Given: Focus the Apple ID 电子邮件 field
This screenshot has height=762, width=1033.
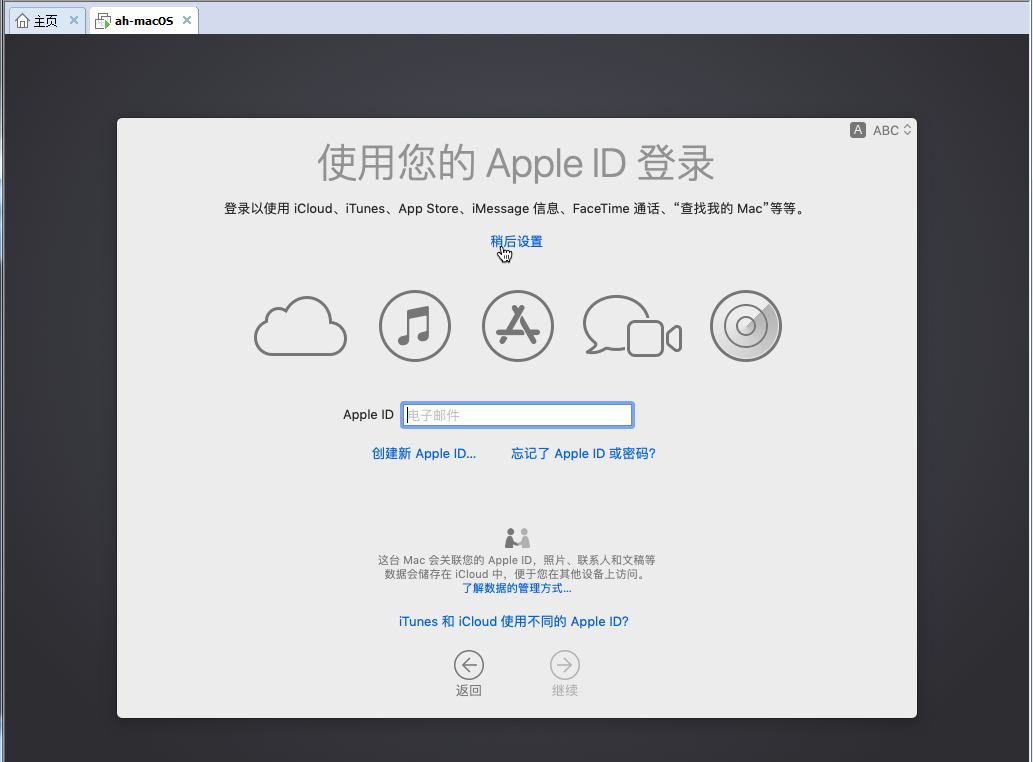Looking at the screenshot, I should [517, 415].
